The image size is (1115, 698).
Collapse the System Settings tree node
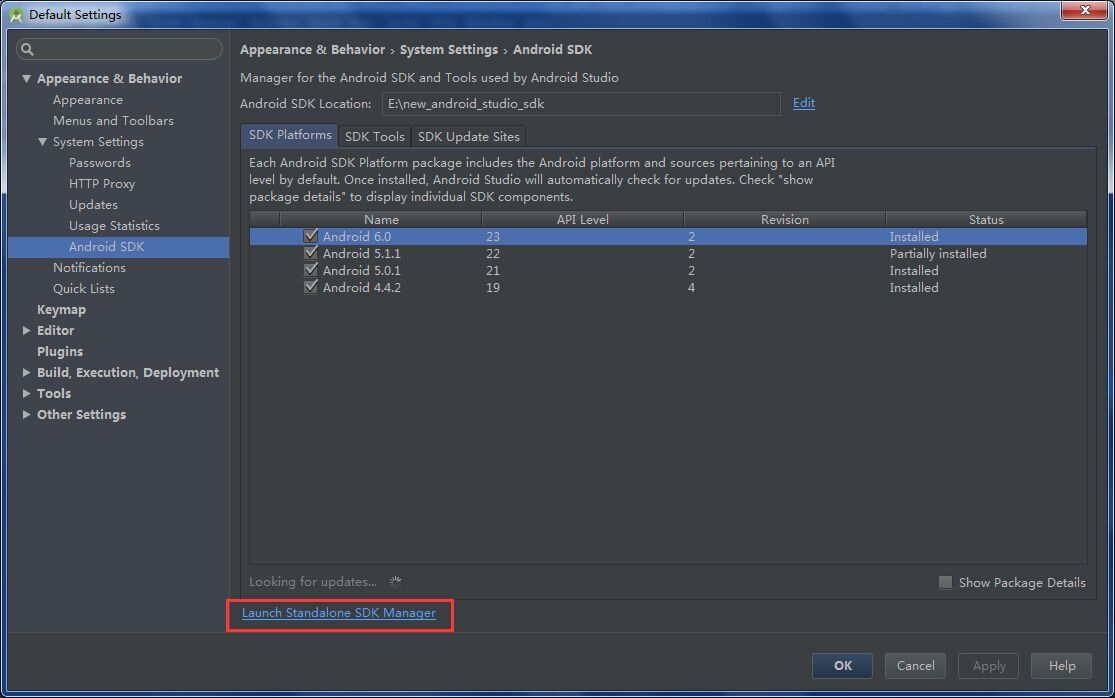pyautogui.click(x=42, y=142)
